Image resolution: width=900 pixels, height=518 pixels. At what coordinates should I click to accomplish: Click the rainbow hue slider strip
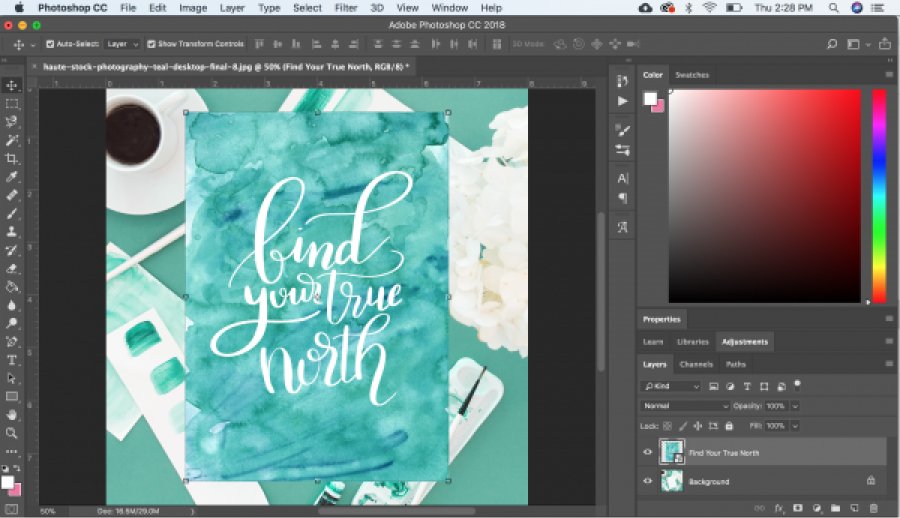pyautogui.click(x=879, y=195)
